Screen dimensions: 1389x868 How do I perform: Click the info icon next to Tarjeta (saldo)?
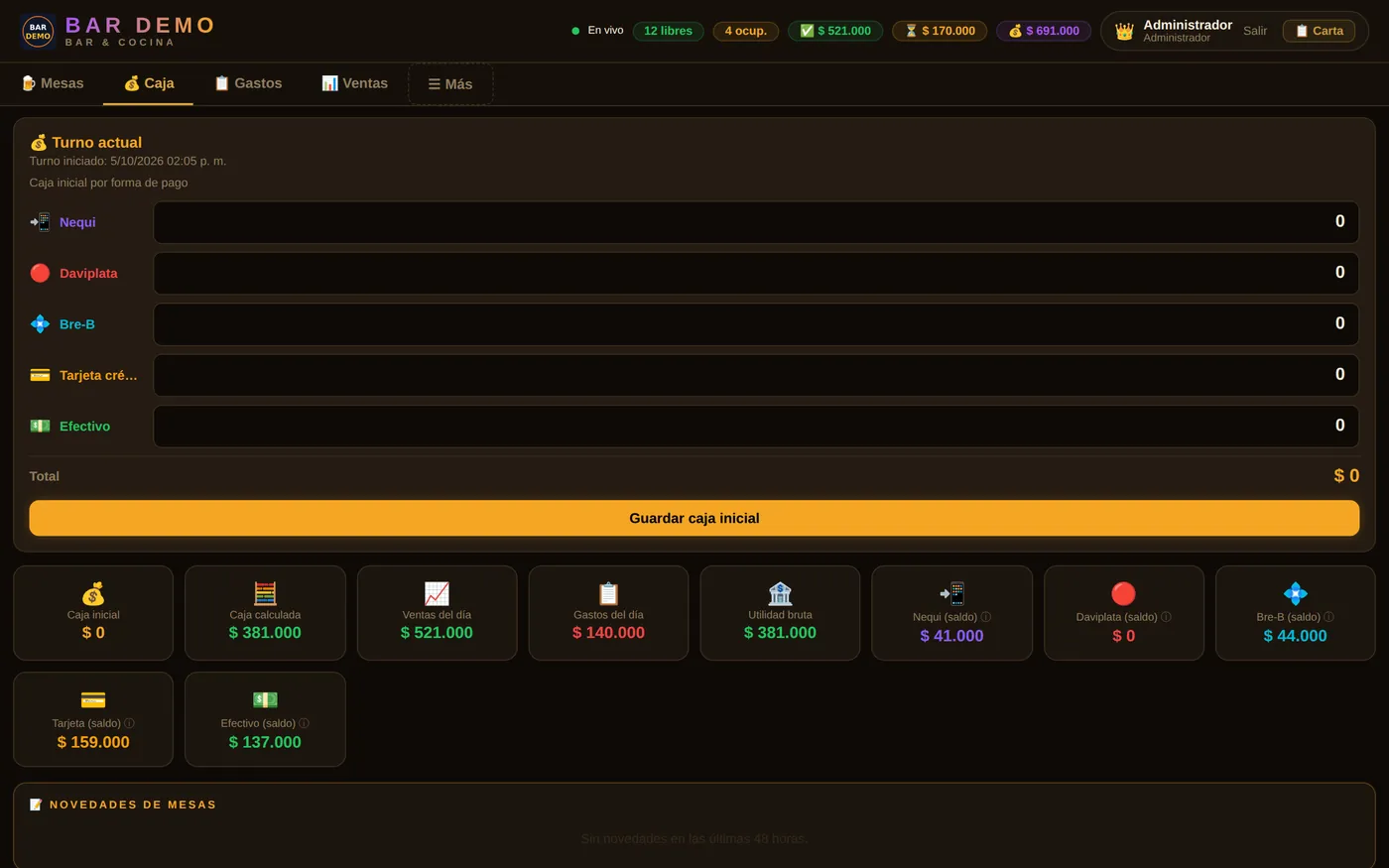click(129, 723)
